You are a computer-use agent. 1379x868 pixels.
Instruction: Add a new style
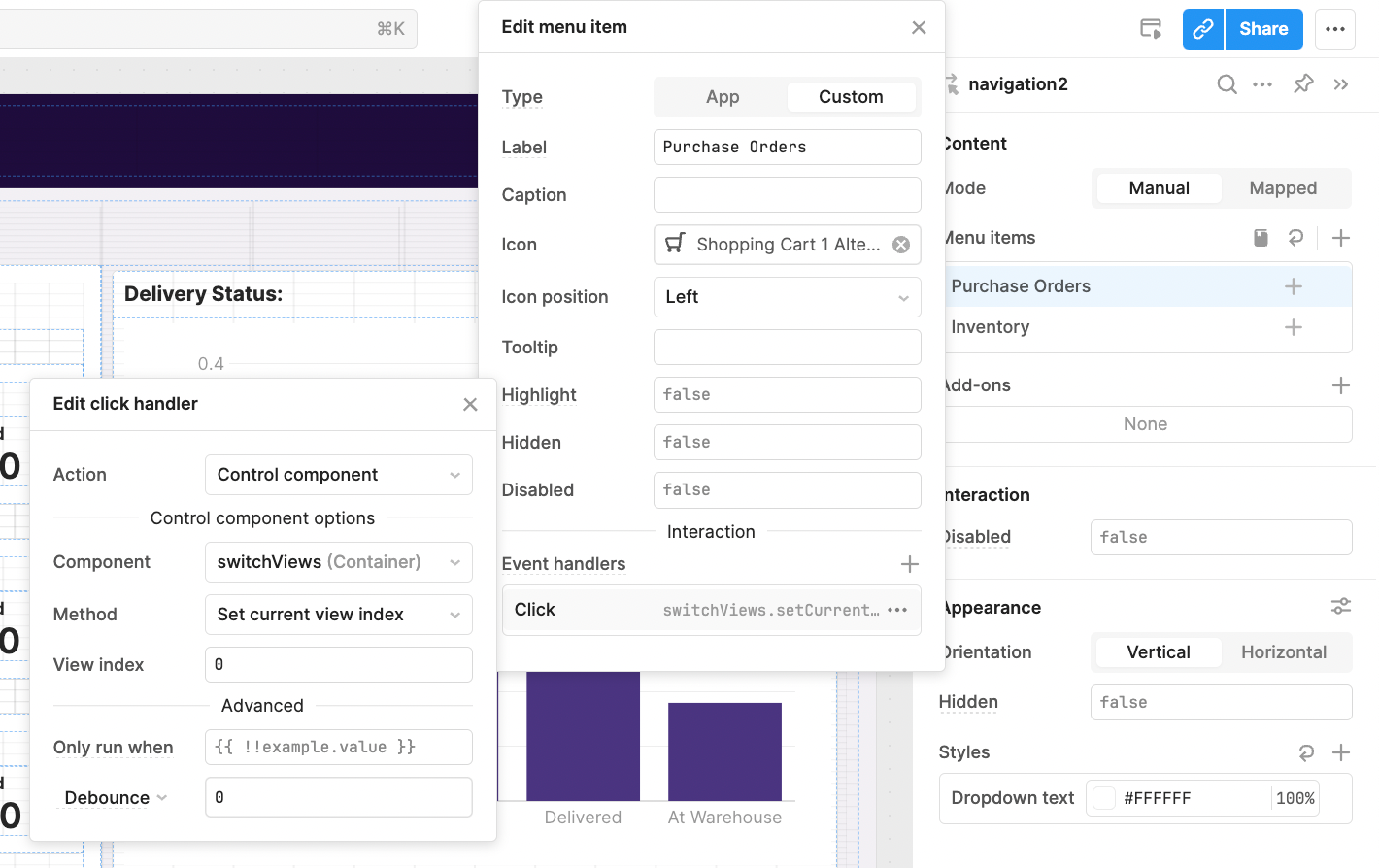click(x=1341, y=752)
